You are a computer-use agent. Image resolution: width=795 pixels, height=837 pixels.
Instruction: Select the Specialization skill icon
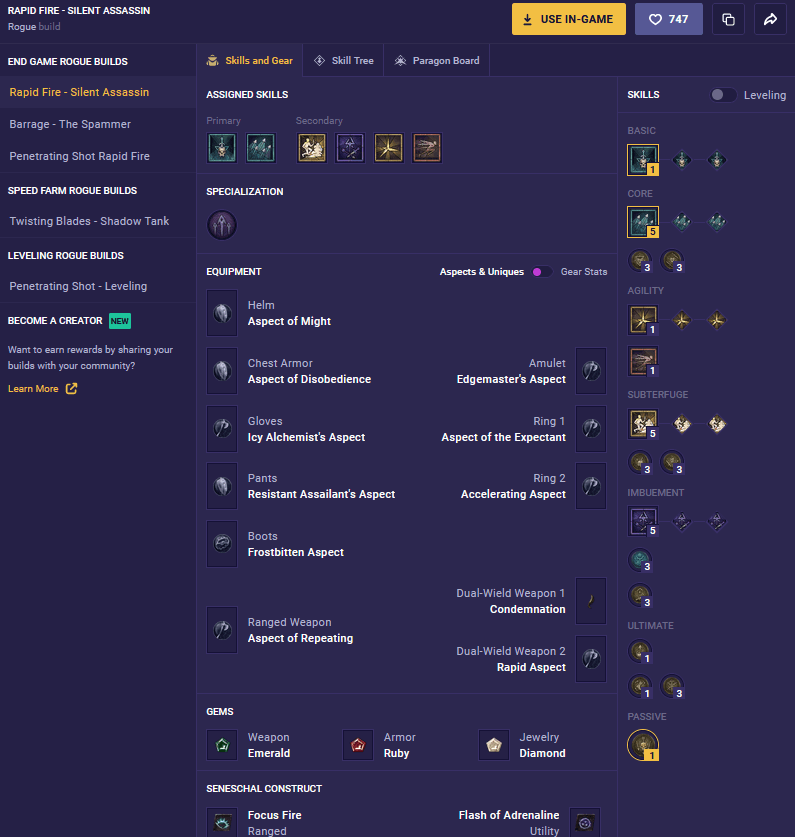click(222, 225)
